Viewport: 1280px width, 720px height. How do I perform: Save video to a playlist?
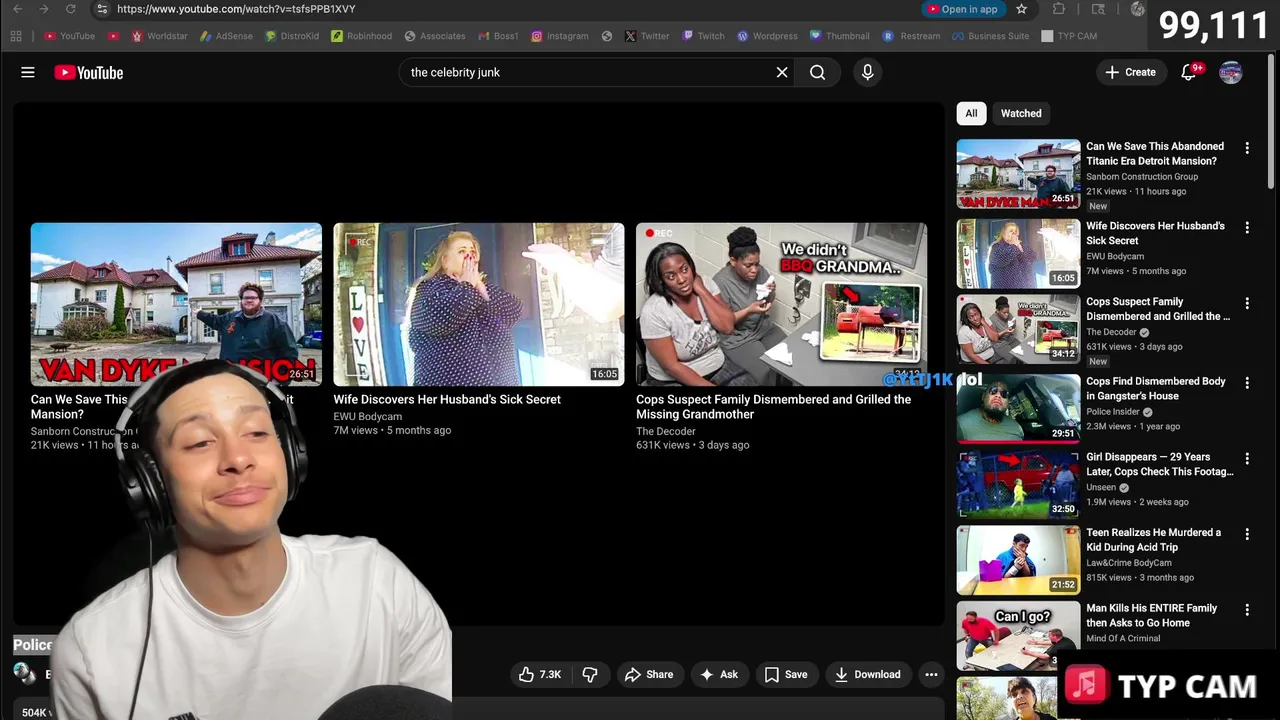786,675
